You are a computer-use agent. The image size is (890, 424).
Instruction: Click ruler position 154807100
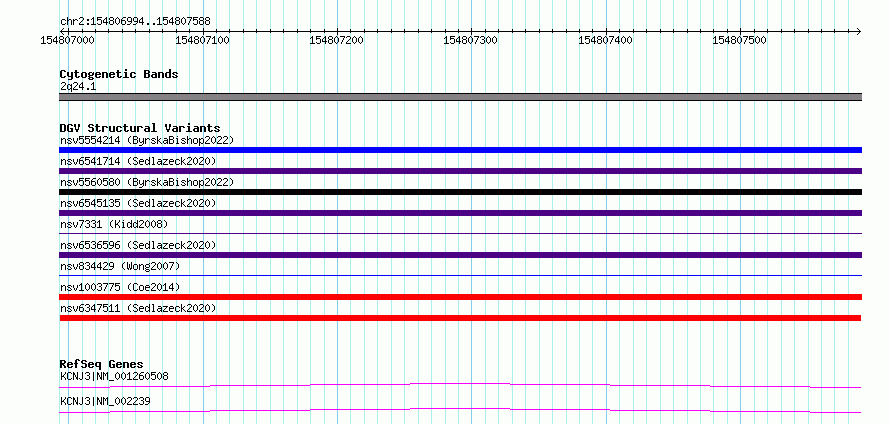tap(203, 40)
